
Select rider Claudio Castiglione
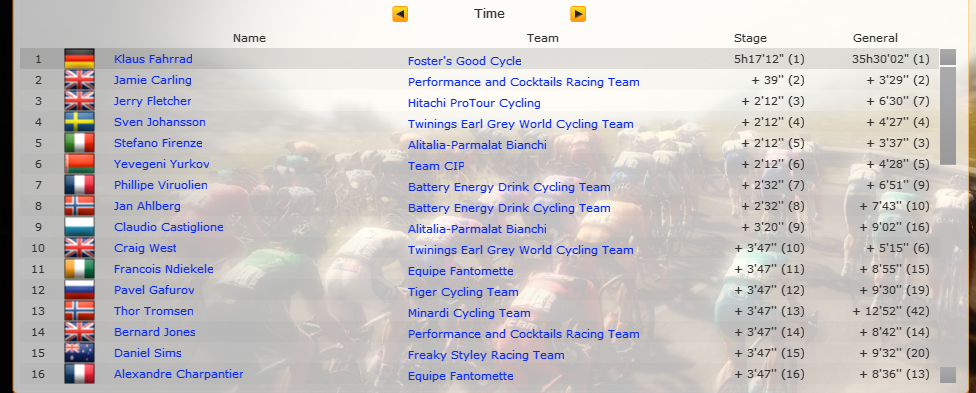coord(169,227)
